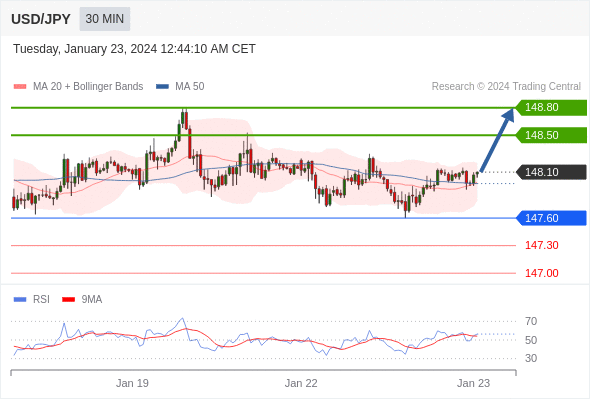Click the RSI 70 level label

(531, 321)
